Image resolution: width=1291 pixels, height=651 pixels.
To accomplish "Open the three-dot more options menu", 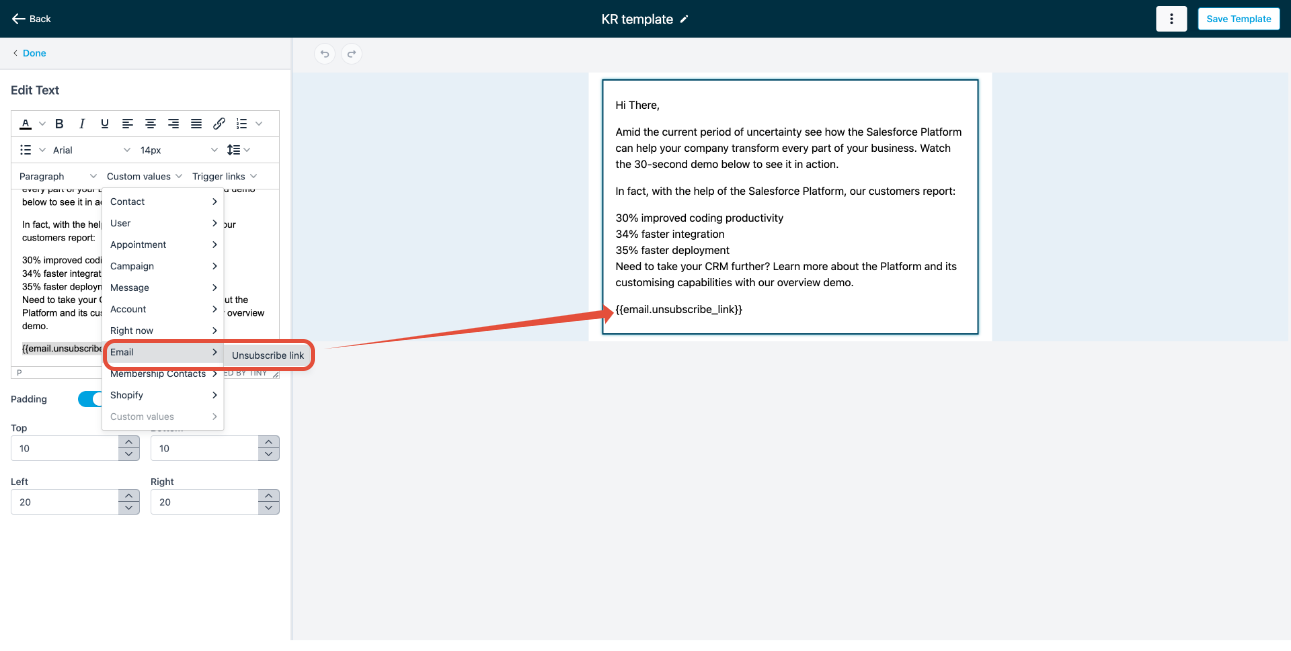I will [1171, 19].
